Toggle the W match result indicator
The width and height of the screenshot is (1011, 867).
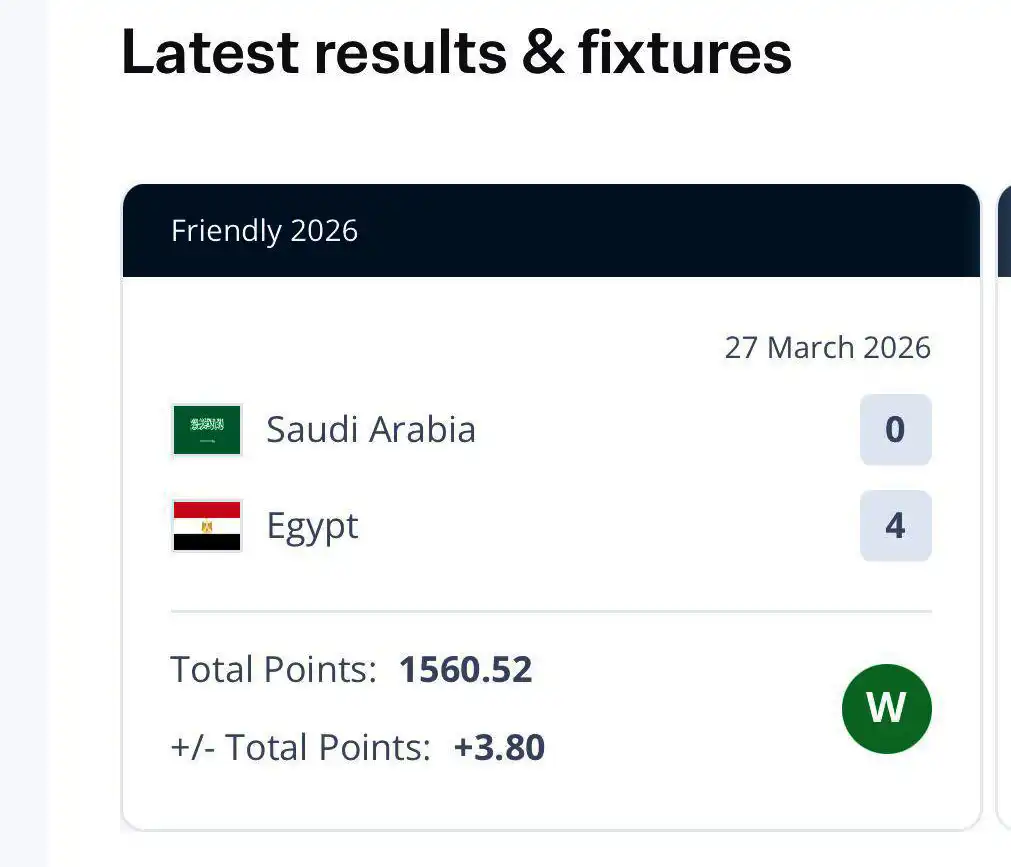(x=887, y=708)
